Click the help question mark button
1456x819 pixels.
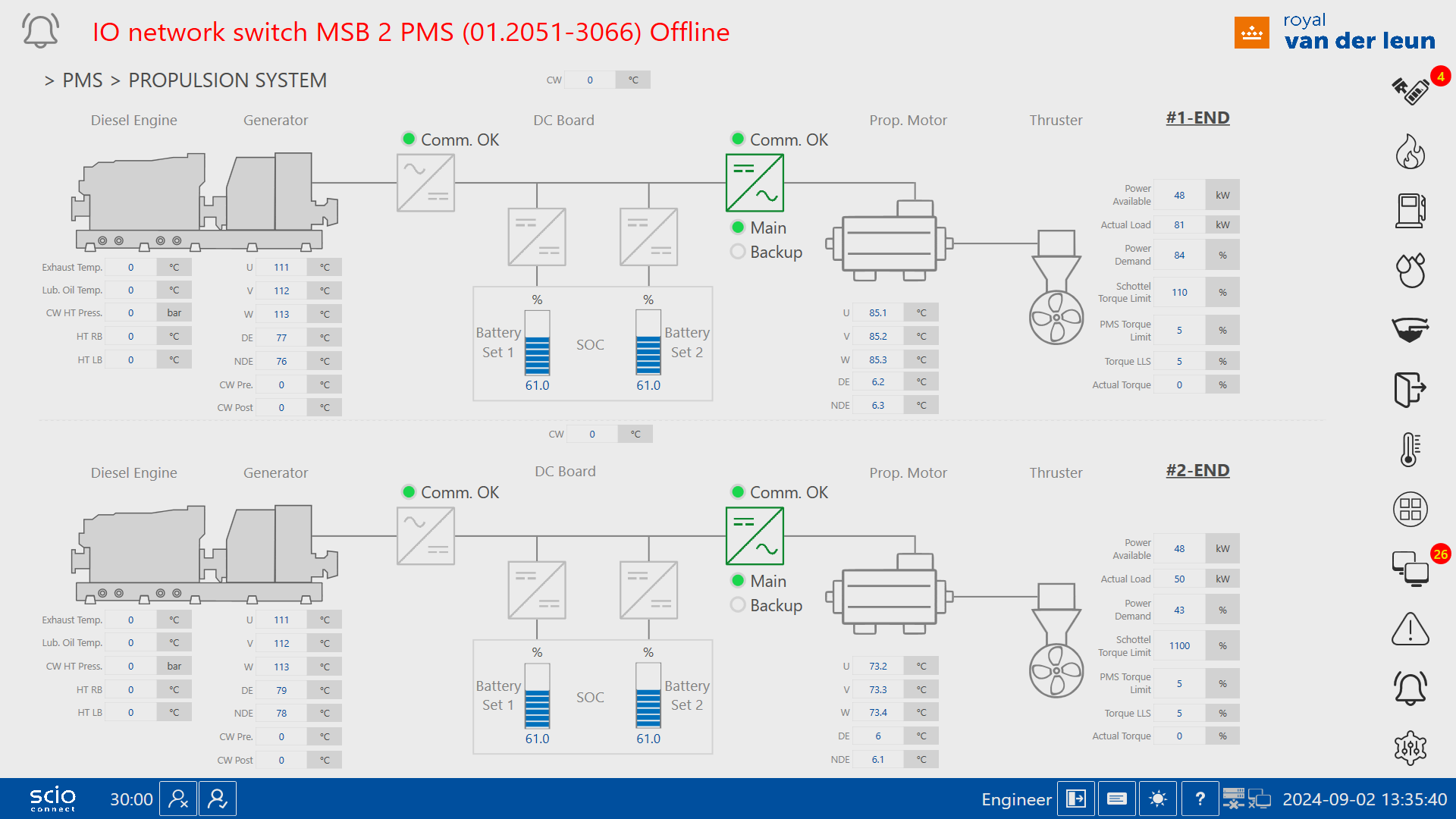1200,799
